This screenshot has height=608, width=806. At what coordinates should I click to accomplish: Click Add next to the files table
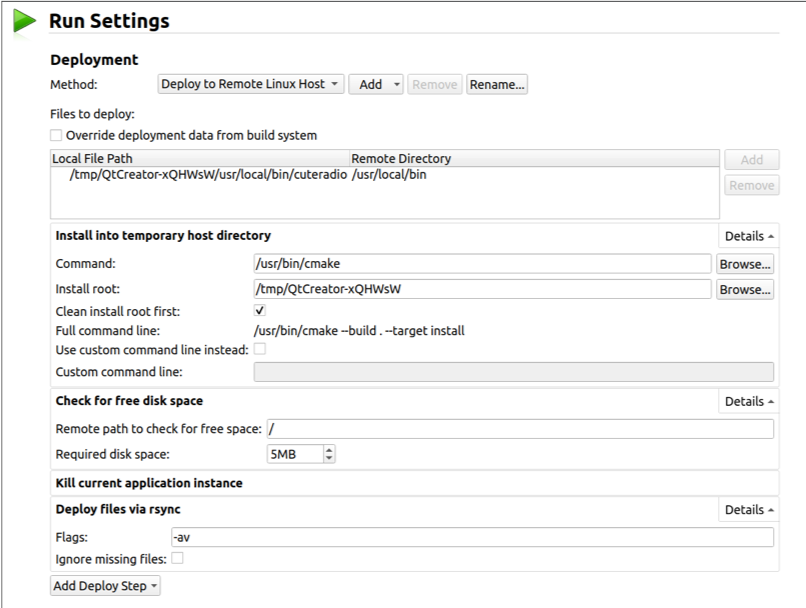pos(751,159)
